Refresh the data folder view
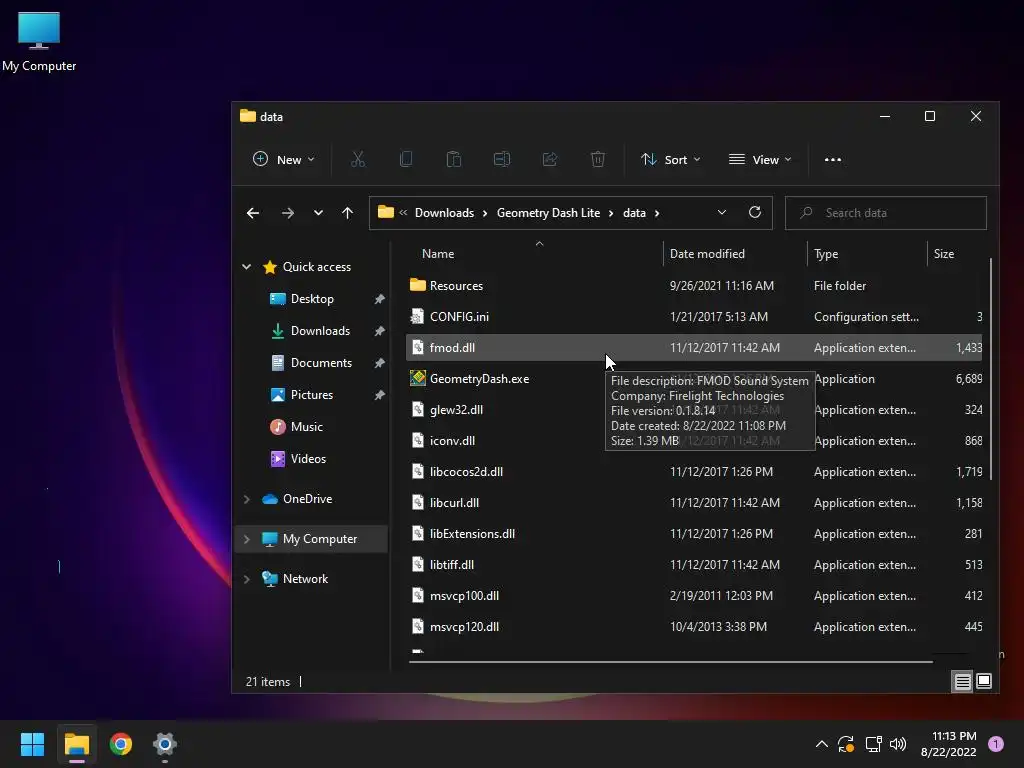 755,212
